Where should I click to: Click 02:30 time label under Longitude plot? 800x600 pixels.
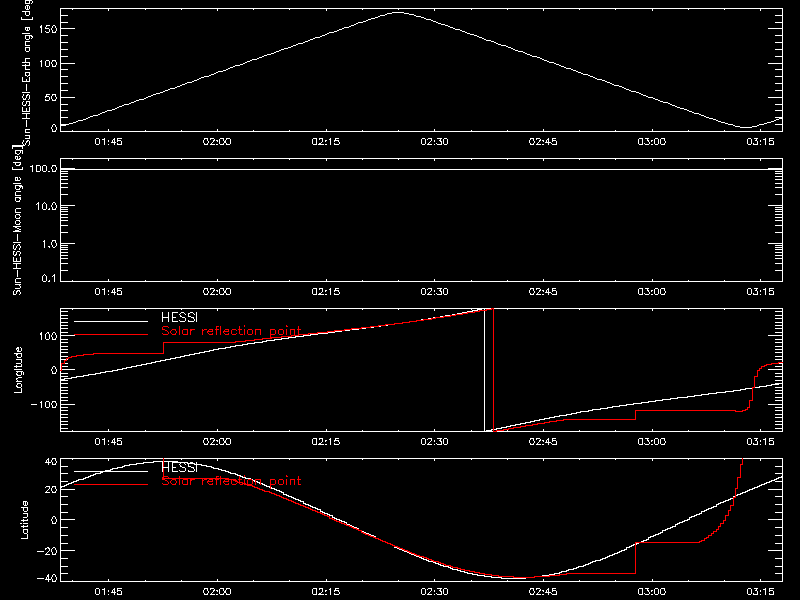(434, 442)
